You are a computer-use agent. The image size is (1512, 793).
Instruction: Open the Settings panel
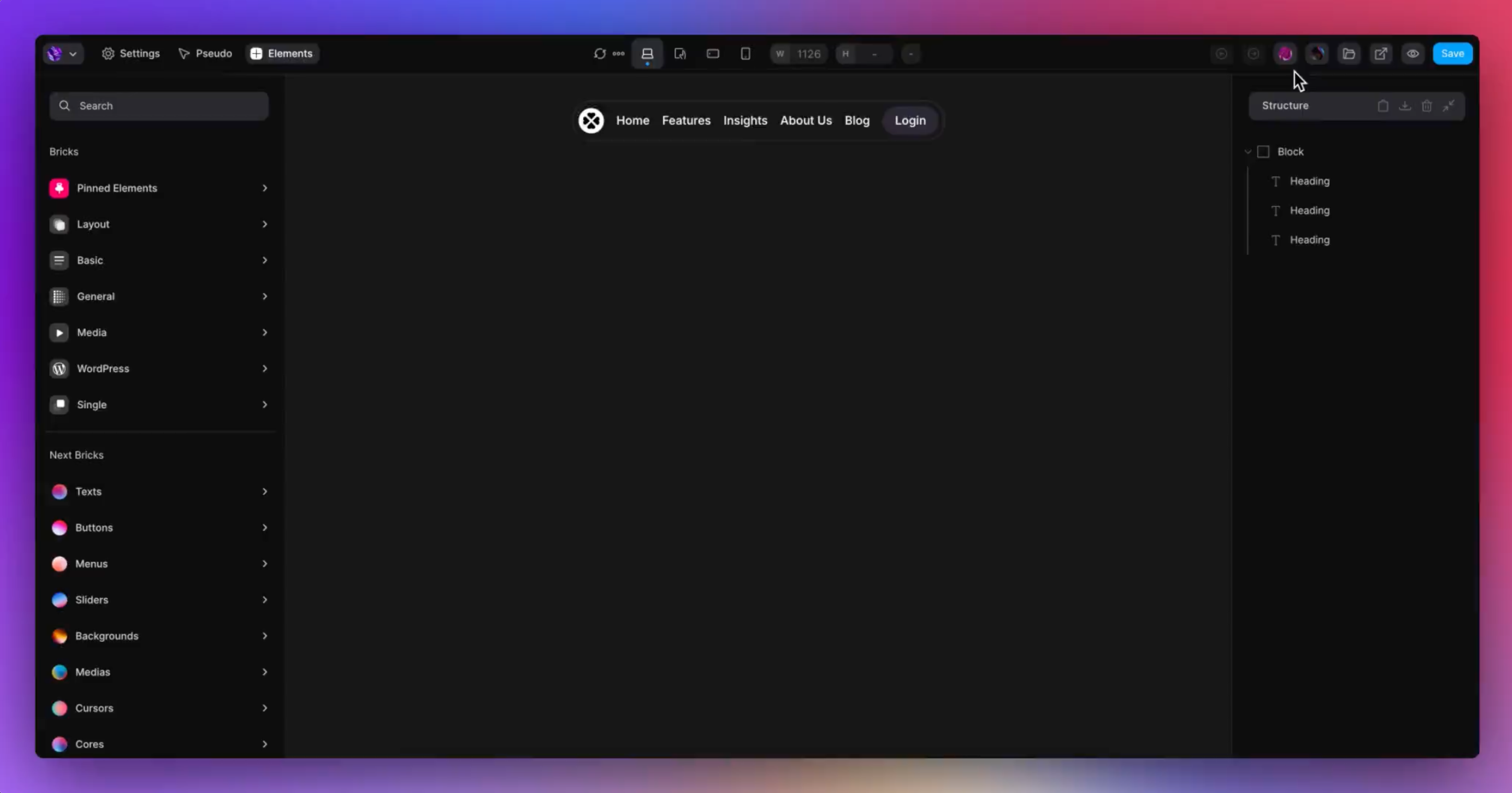[131, 53]
